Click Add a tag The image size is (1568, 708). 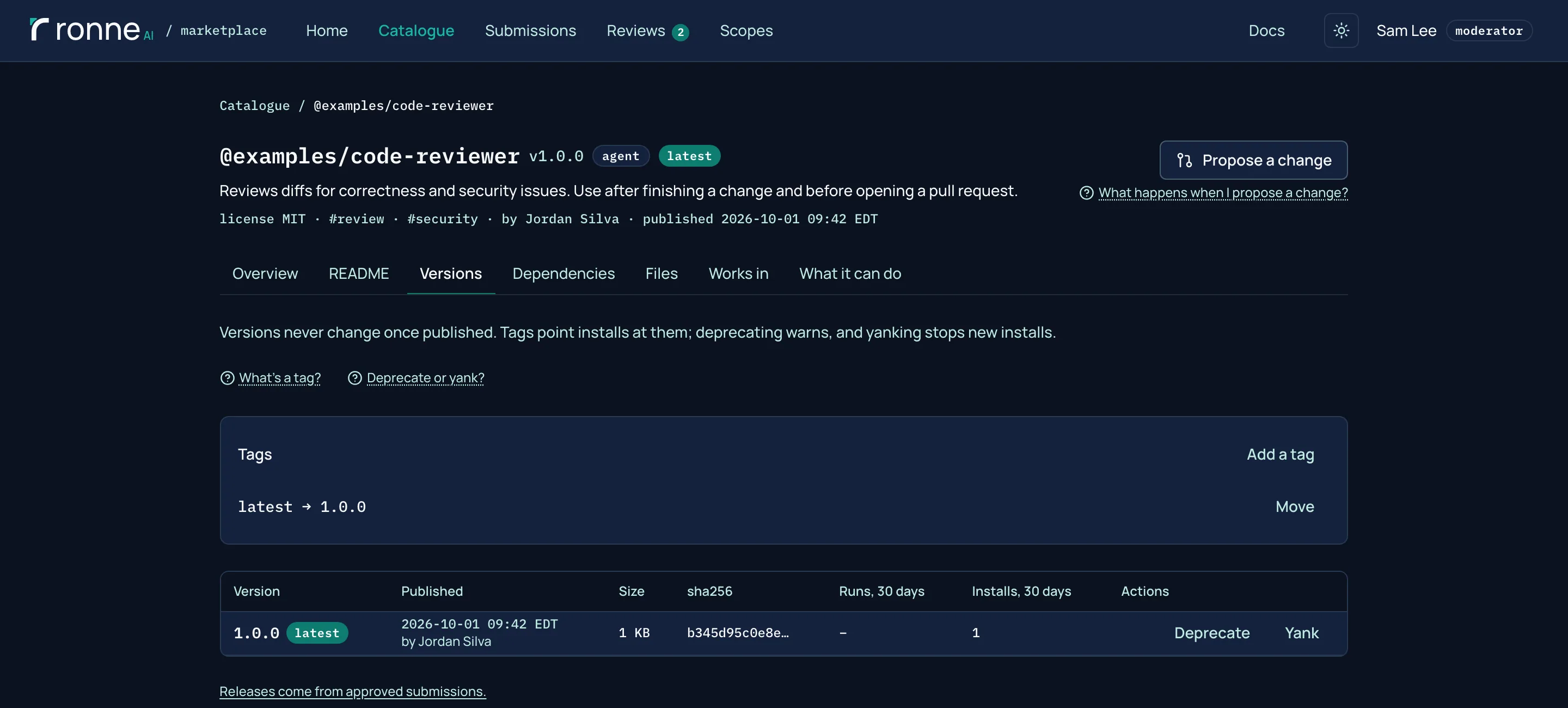click(x=1280, y=454)
